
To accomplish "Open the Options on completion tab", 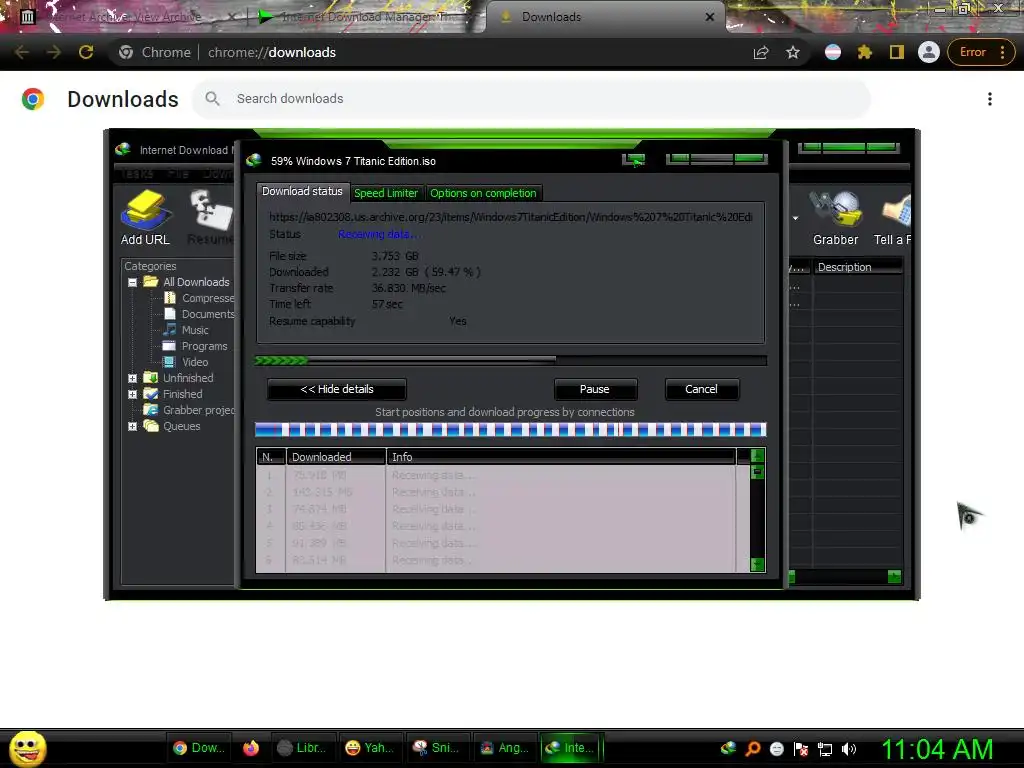I will click(x=483, y=193).
